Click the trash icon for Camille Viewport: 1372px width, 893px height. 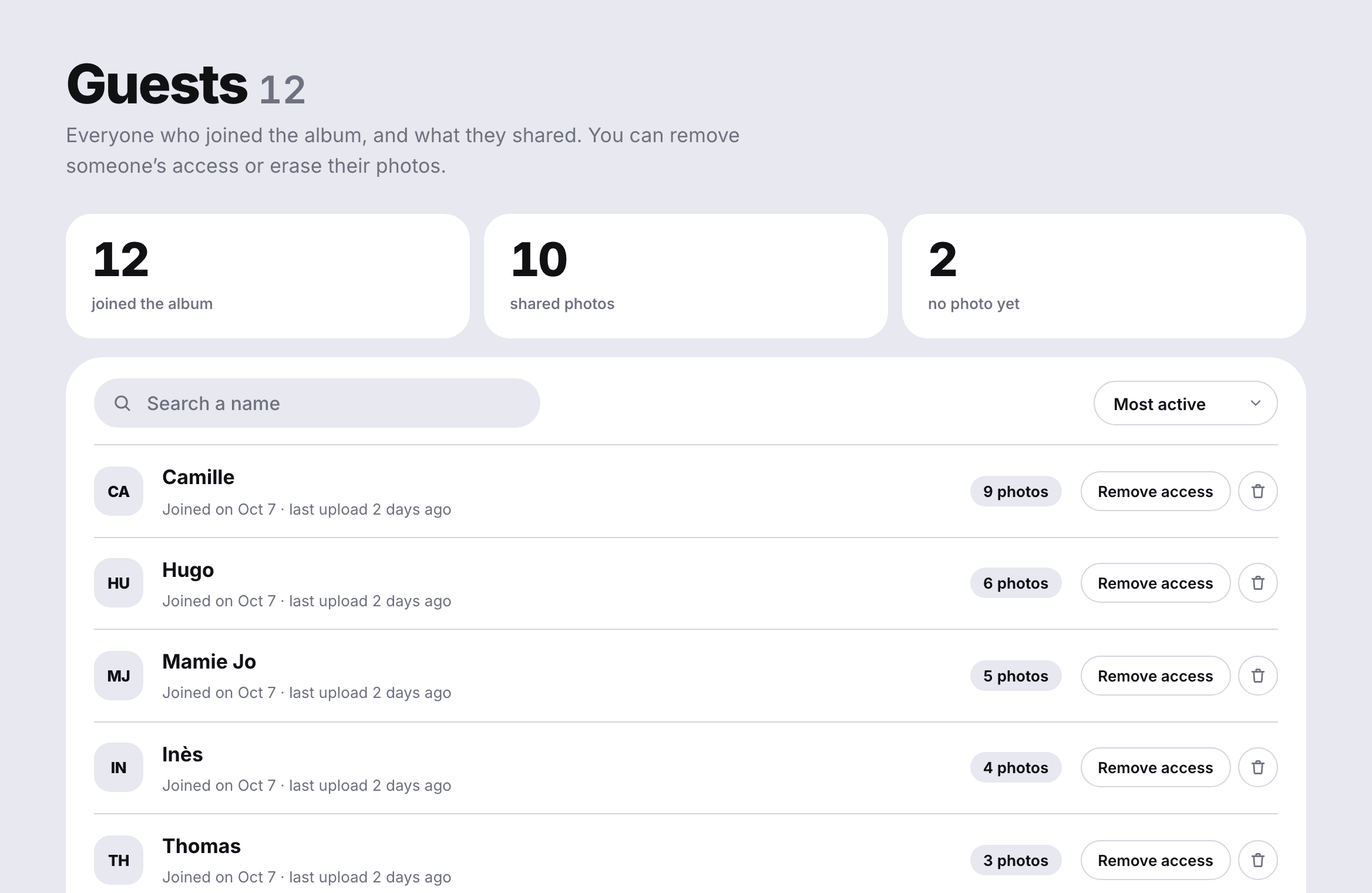(x=1257, y=491)
